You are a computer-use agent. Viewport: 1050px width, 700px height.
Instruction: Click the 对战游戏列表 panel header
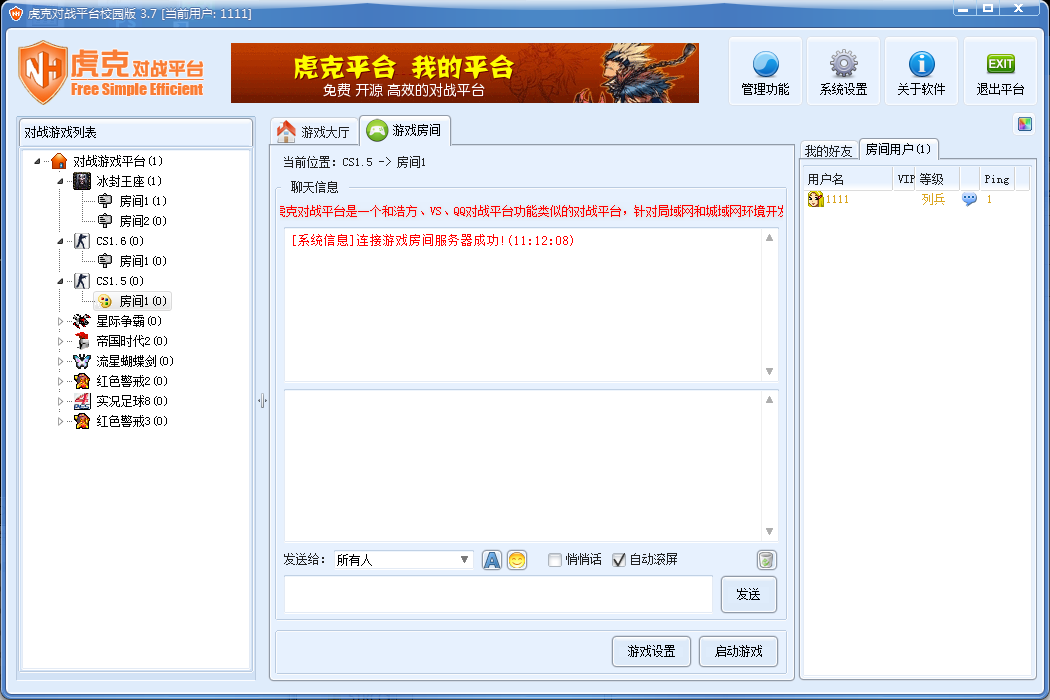(137, 132)
